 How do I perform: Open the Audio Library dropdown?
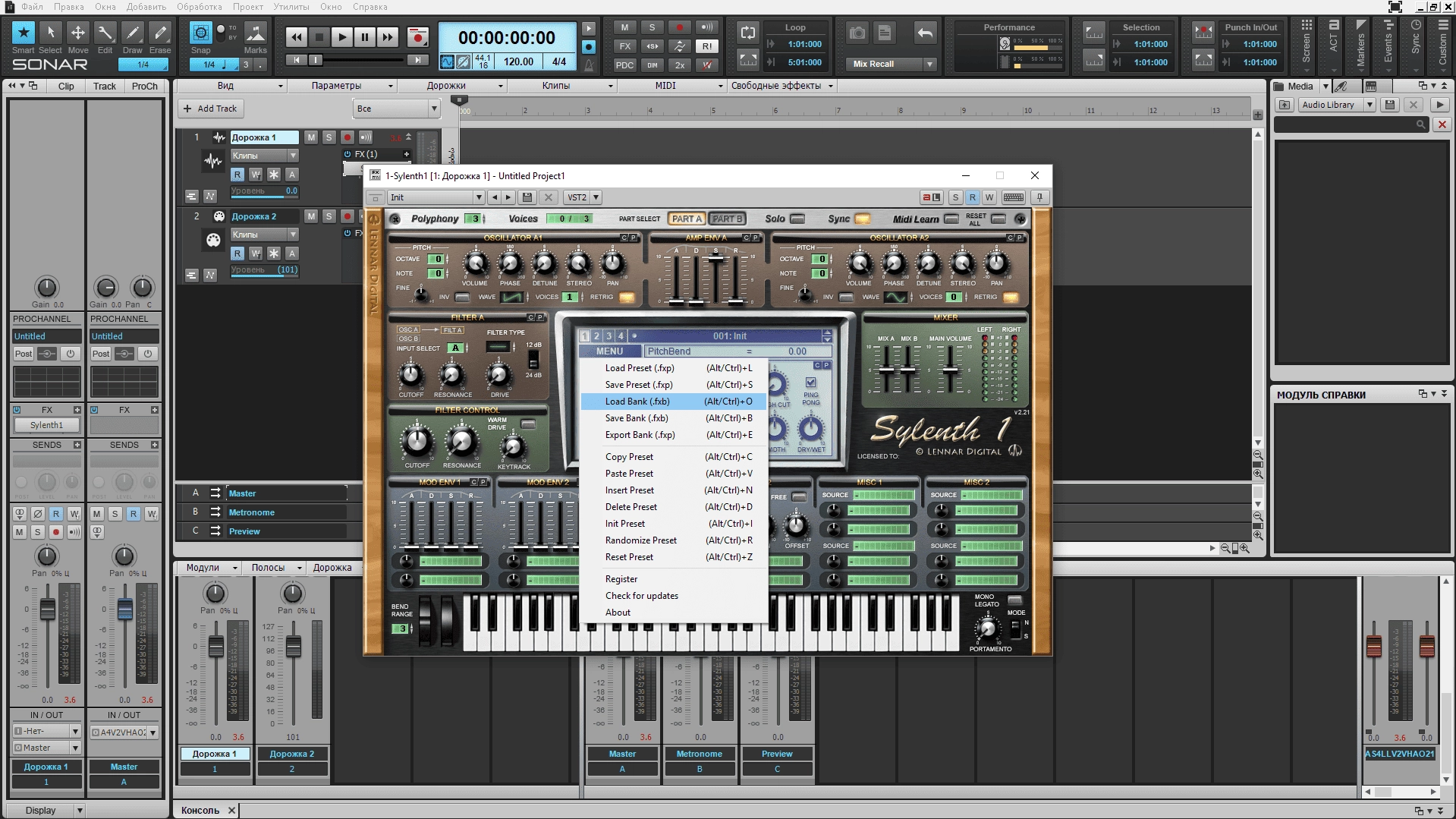(x=1338, y=105)
